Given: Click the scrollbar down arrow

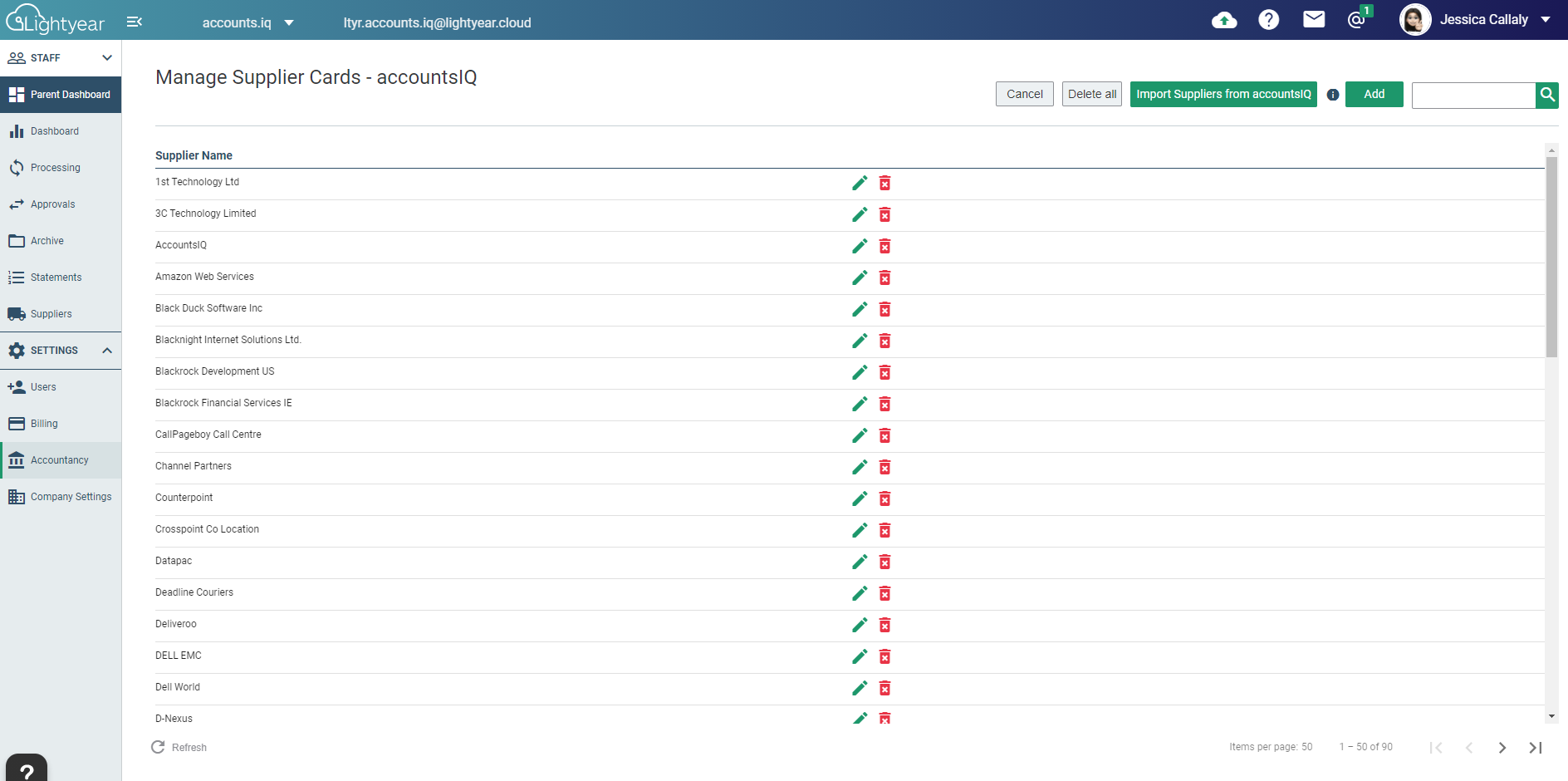Looking at the screenshot, I should coord(1551,716).
